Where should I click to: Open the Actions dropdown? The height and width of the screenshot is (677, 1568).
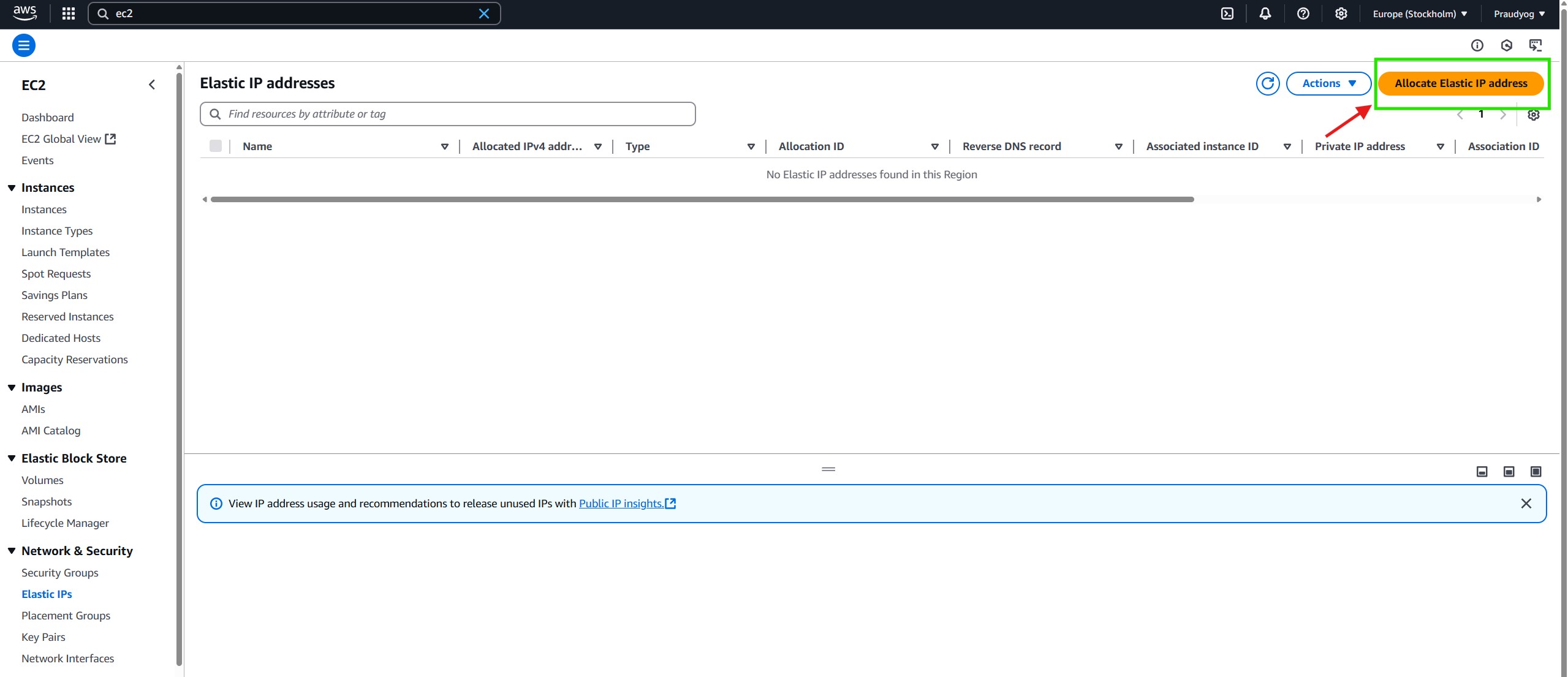[1328, 83]
